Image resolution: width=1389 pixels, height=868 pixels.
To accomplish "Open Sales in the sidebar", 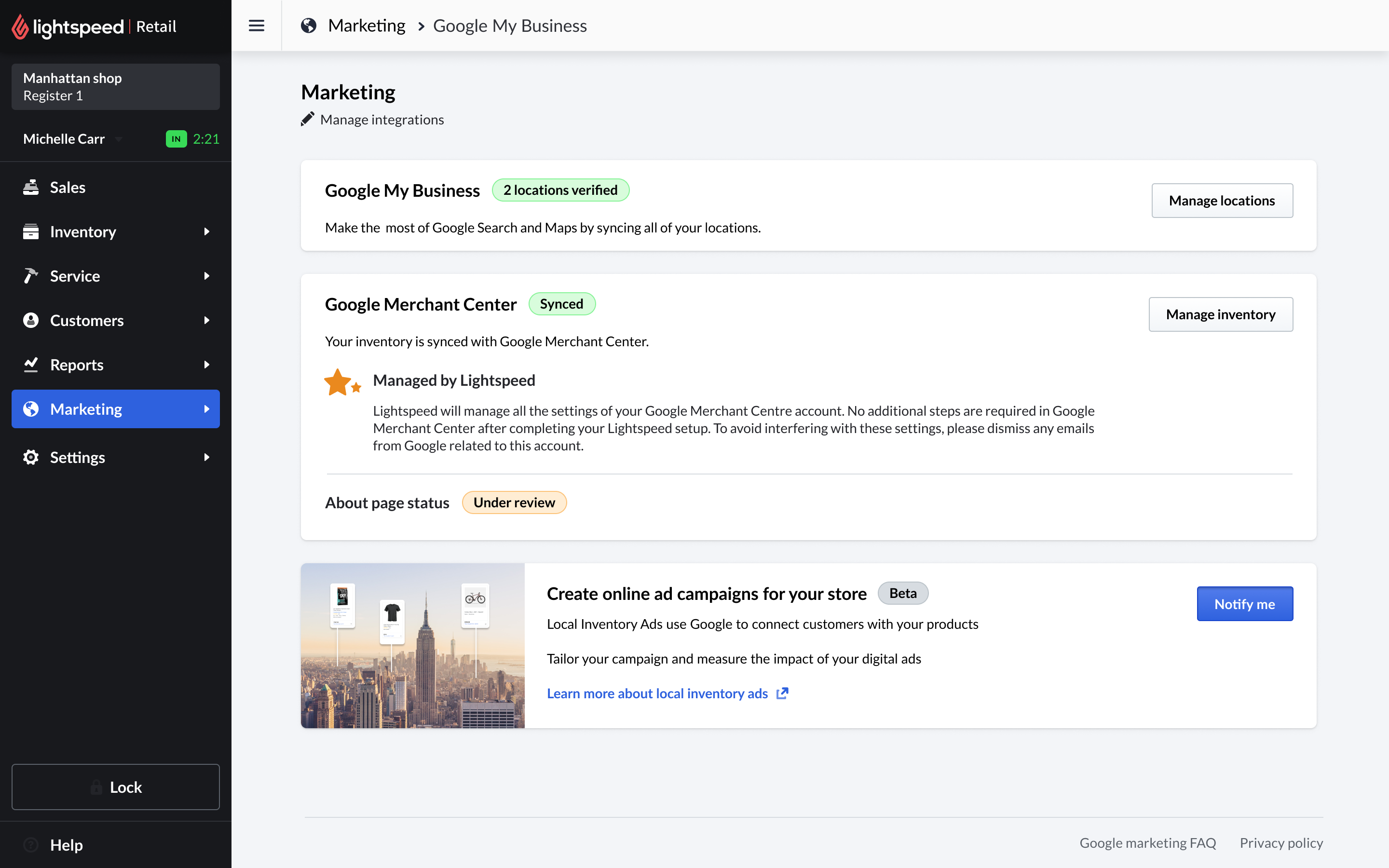I will 115,187.
